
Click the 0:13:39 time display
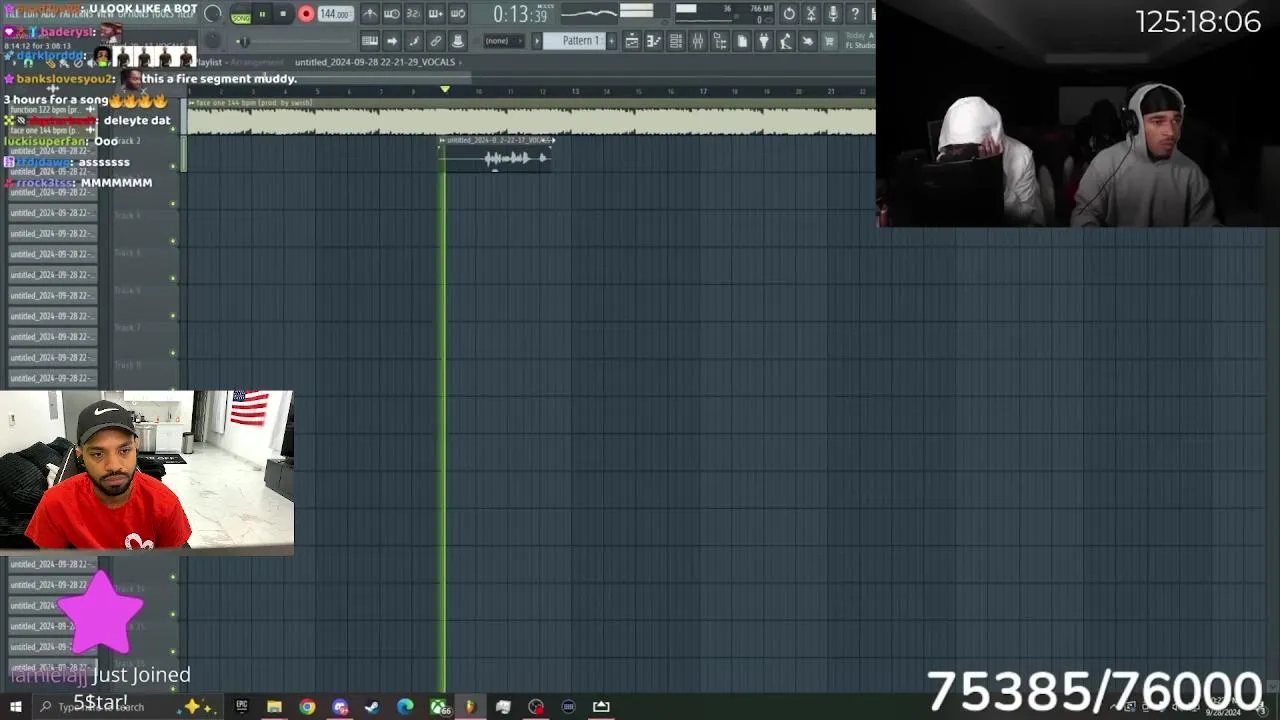(520, 14)
